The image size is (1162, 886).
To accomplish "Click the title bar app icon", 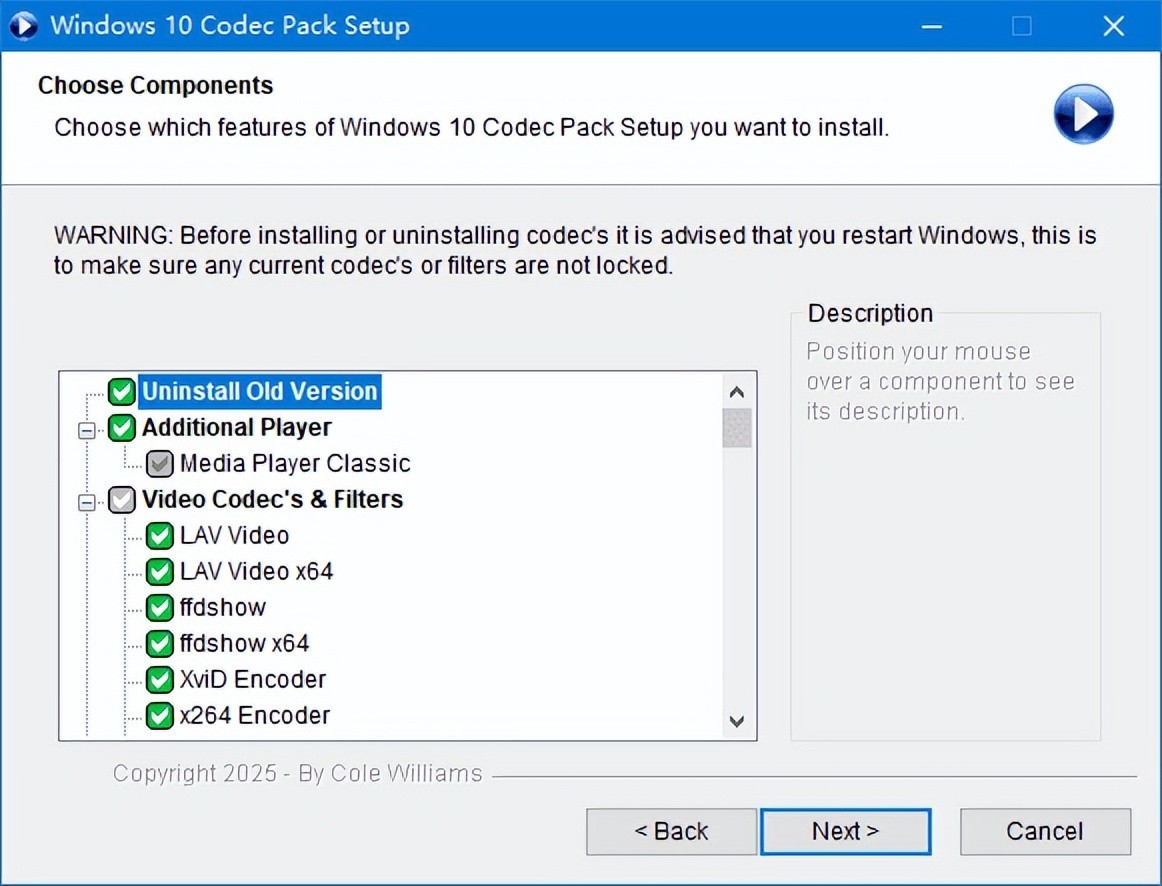I will coord(22,25).
